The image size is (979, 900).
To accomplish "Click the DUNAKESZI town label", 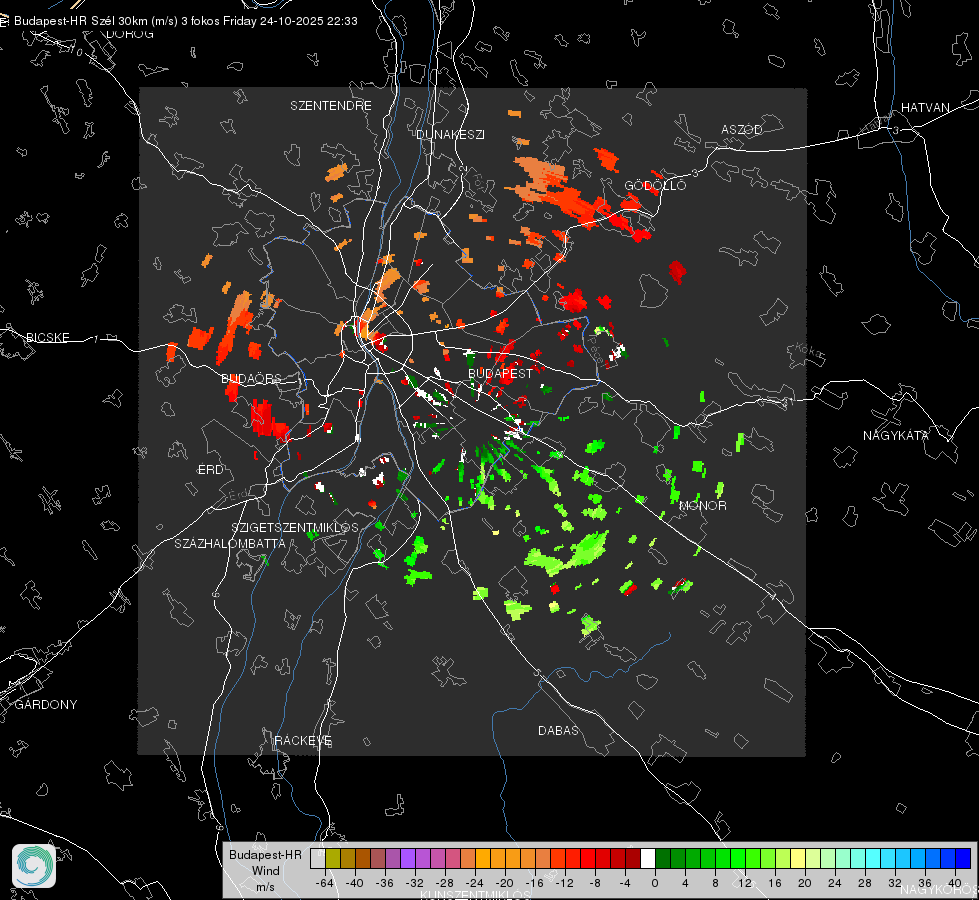I will coord(450,135).
